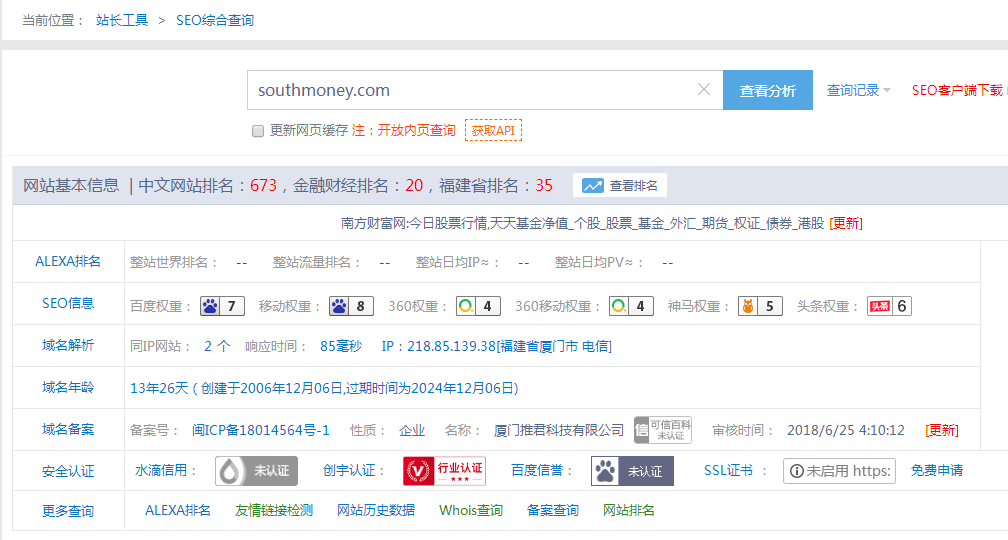Viewport: 1008px width, 540px height.
Task: Click audit time 2018/6/25 4:10:12
Action: [x=846, y=430]
